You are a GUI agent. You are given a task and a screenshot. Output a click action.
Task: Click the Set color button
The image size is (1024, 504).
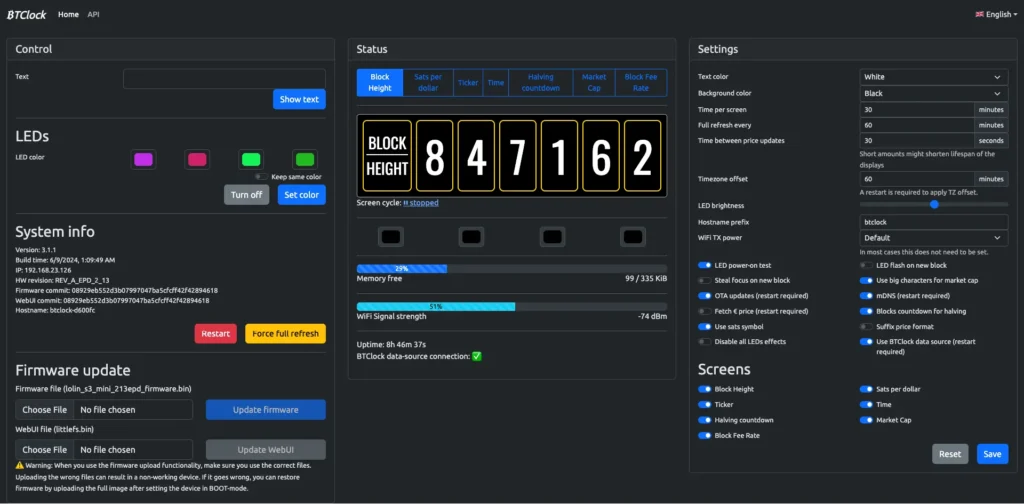pyautogui.click(x=301, y=195)
